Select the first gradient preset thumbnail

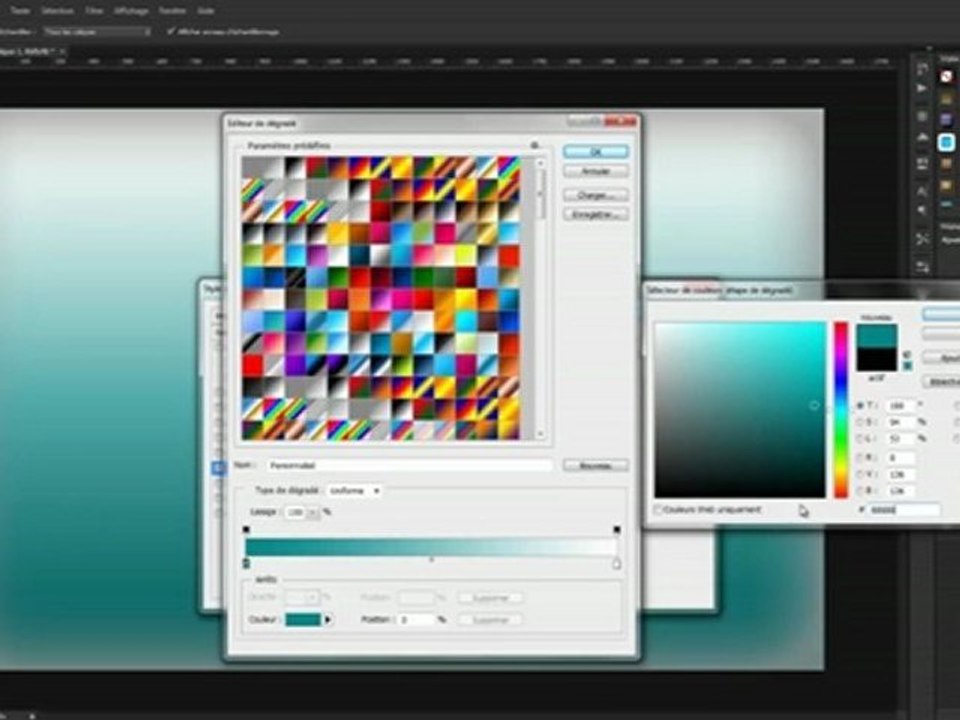[252, 167]
